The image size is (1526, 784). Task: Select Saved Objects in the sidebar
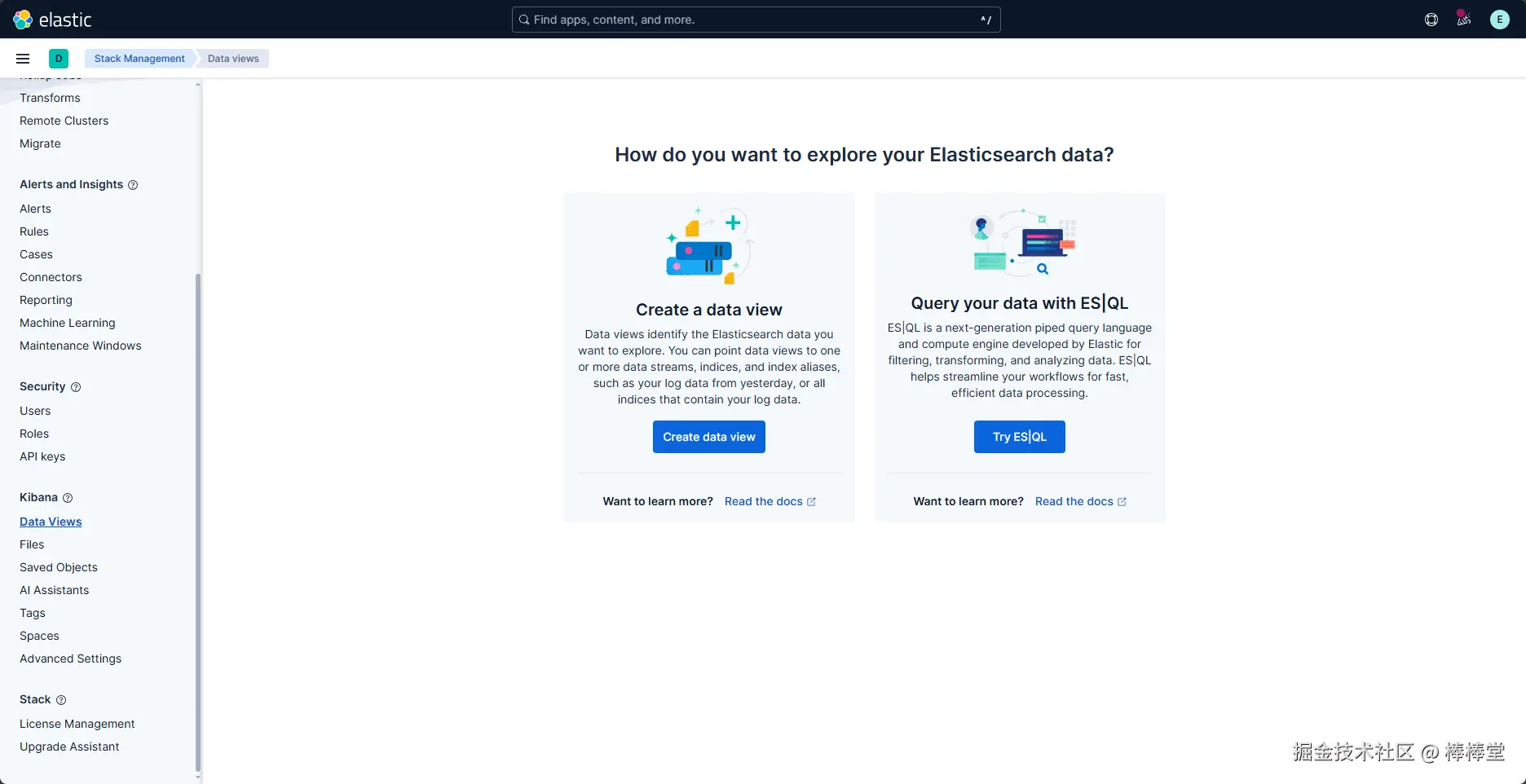click(59, 567)
